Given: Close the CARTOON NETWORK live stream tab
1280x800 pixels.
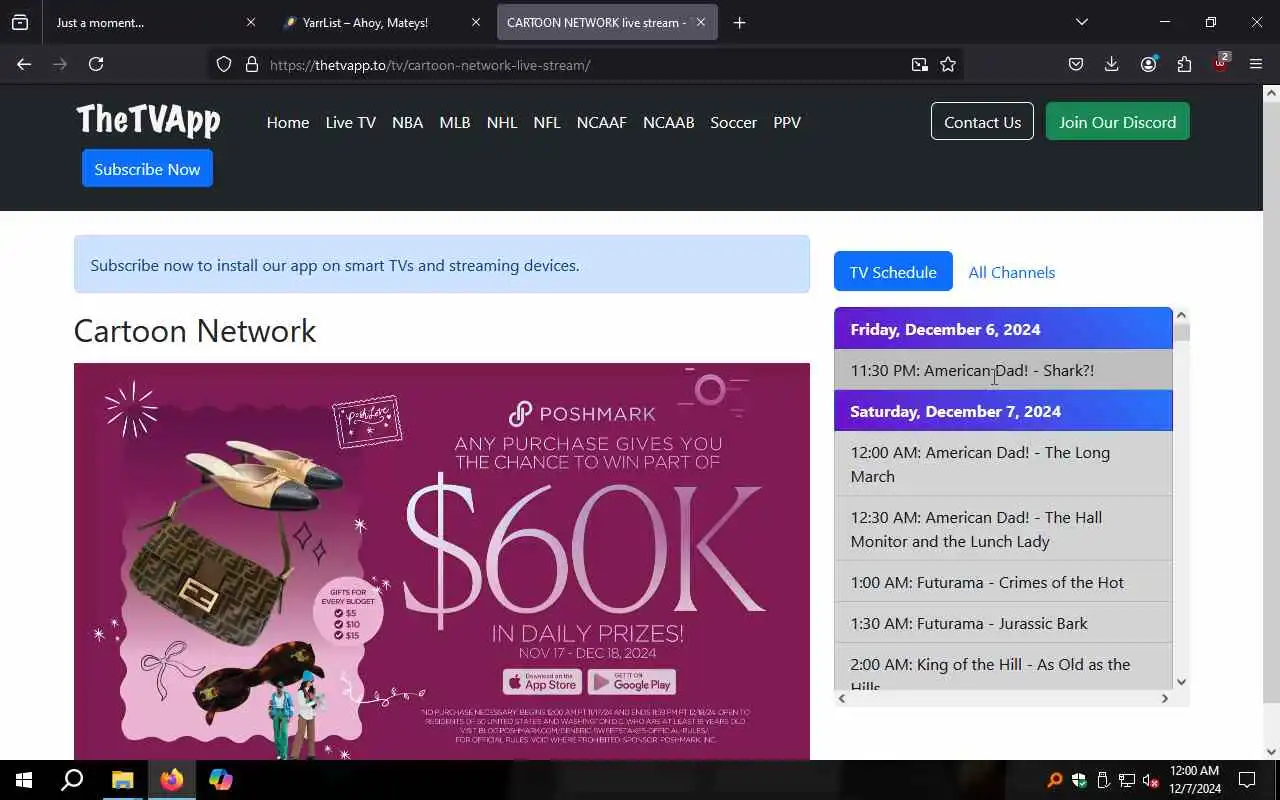Looking at the screenshot, I should click(701, 22).
